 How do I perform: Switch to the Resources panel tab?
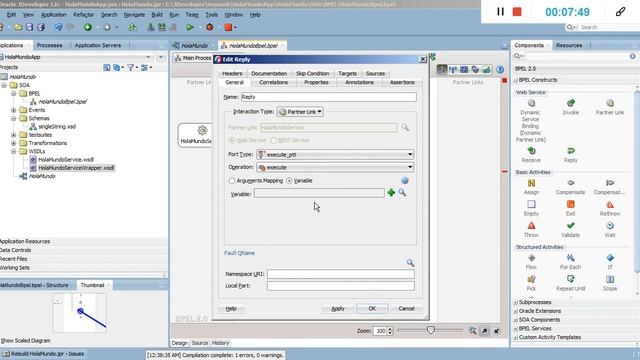pyautogui.click(x=569, y=45)
